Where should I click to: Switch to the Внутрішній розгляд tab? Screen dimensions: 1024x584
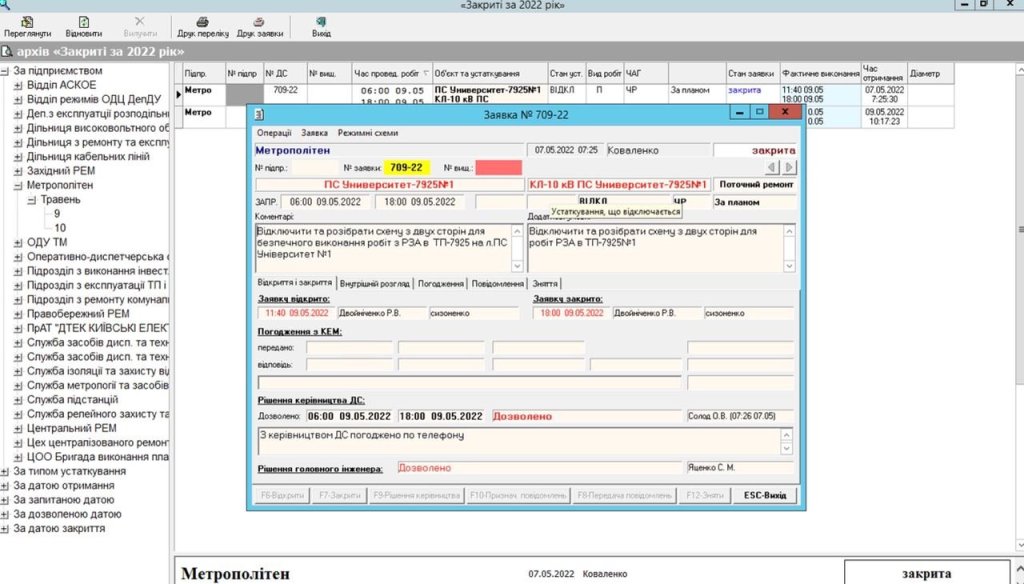374,284
